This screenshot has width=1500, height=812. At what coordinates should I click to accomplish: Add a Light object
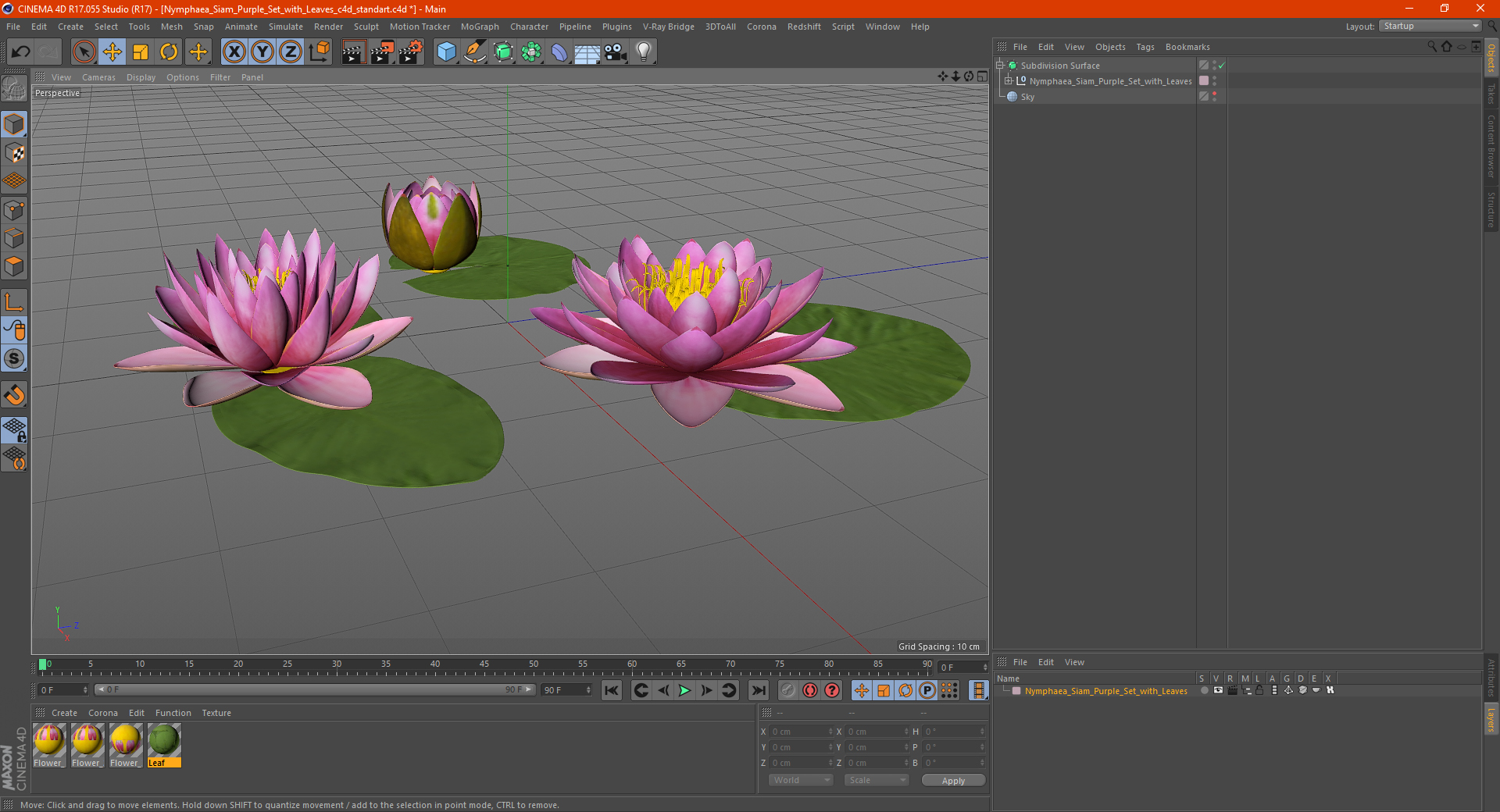click(x=644, y=52)
